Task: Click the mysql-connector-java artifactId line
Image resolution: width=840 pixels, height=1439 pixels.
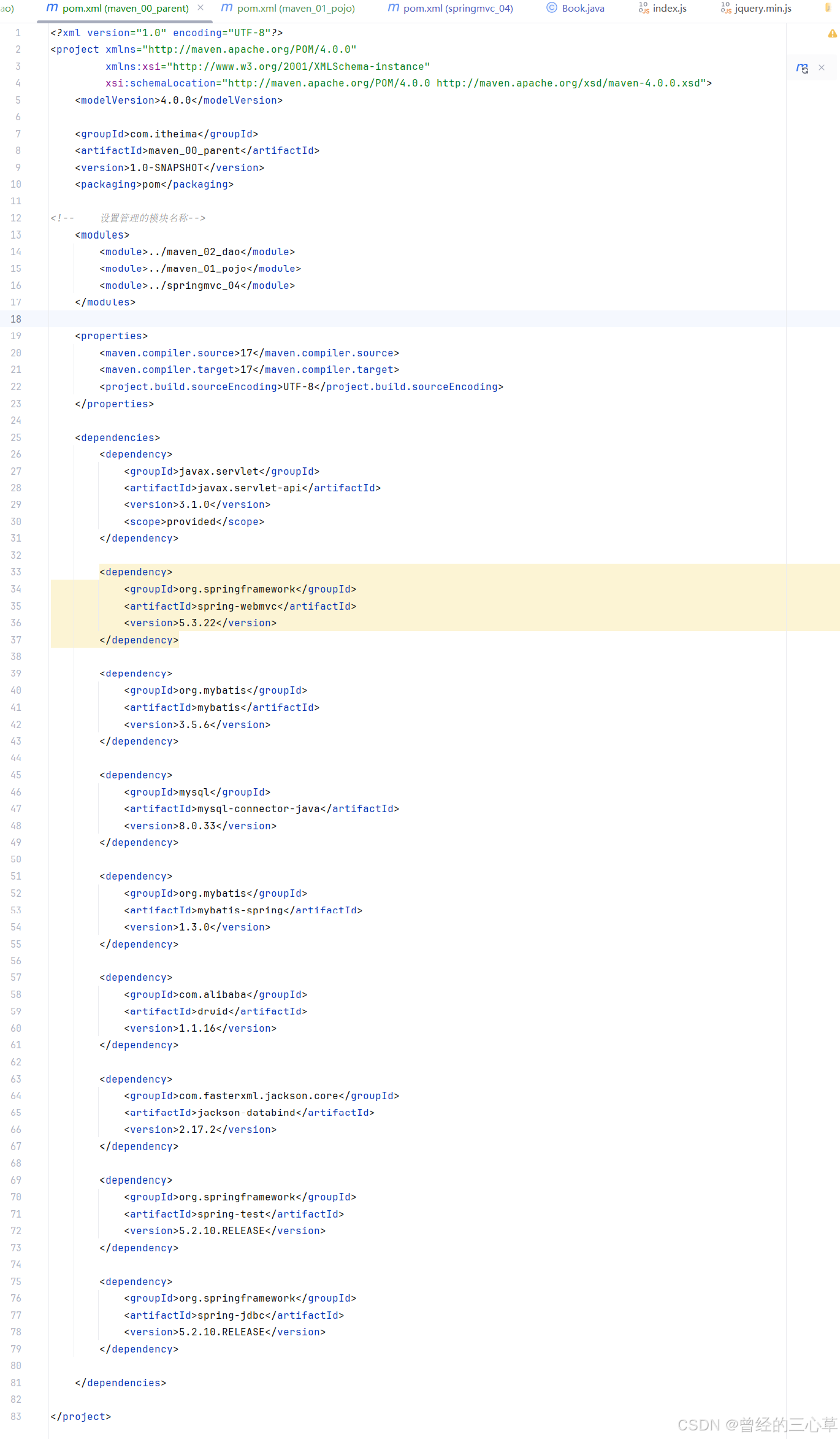Action: (262, 808)
